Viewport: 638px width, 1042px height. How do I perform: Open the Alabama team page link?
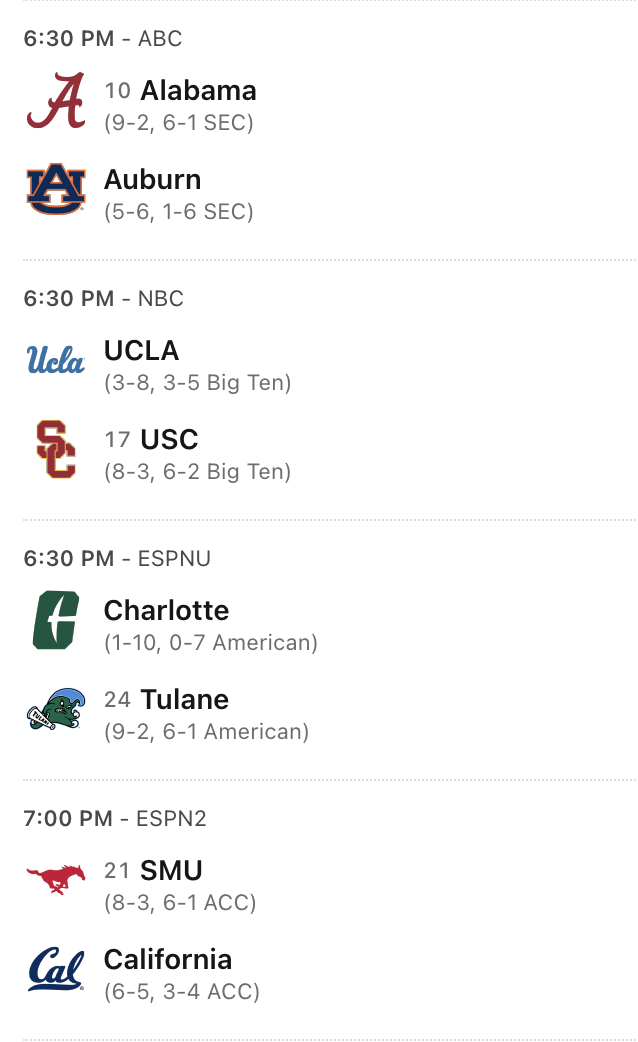[x=198, y=91]
